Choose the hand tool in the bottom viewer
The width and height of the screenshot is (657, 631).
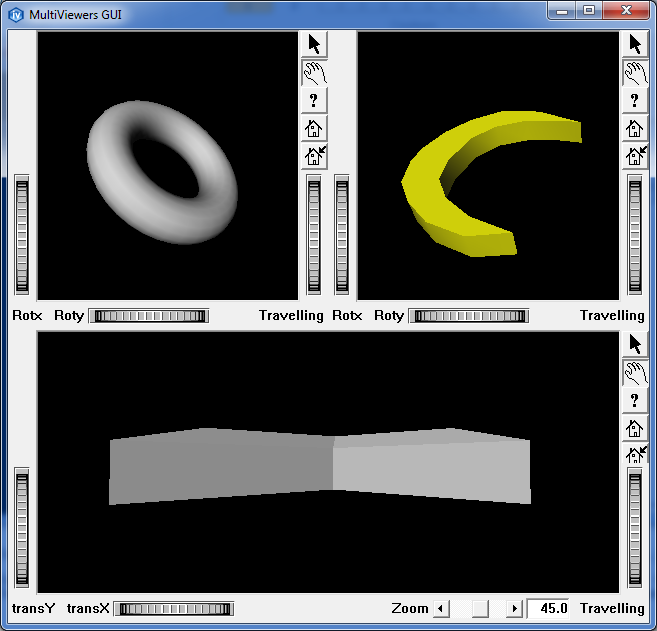coord(635,373)
